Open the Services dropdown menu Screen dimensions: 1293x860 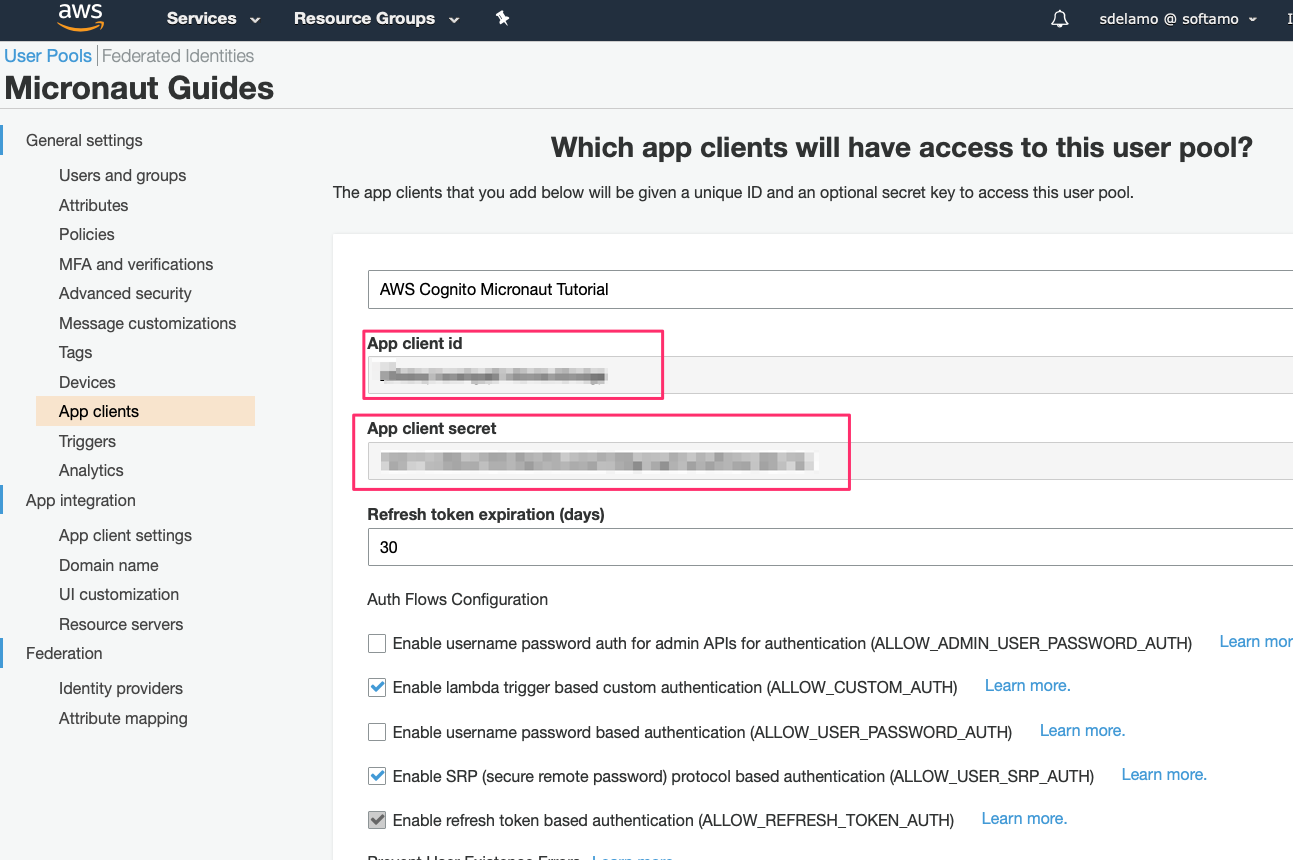point(213,19)
